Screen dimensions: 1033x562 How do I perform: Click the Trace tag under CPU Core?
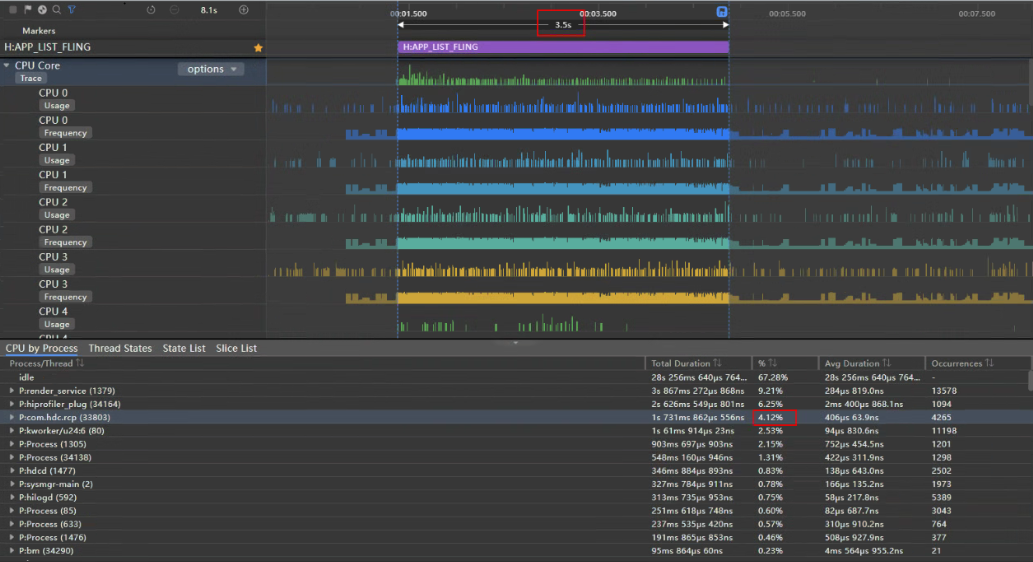(31, 78)
